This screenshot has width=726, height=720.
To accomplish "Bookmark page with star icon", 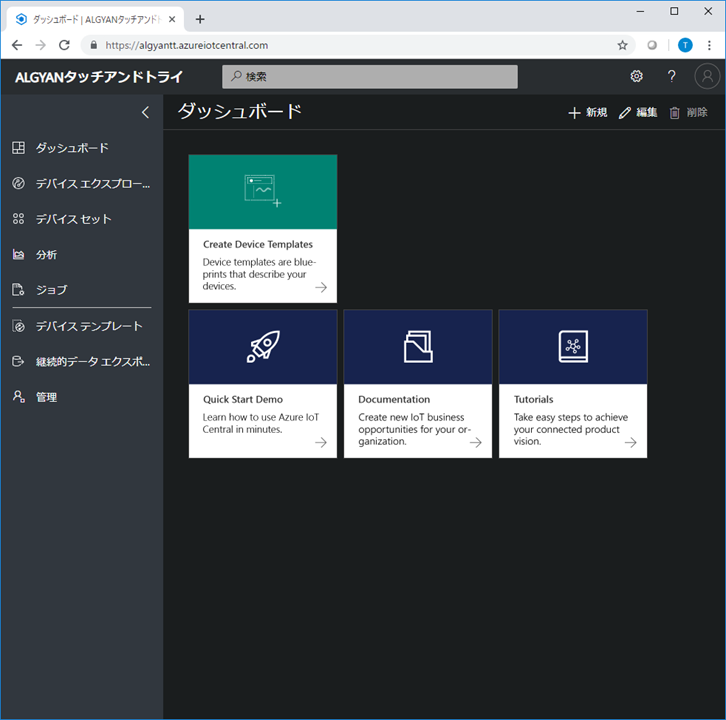I will coord(622,45).
